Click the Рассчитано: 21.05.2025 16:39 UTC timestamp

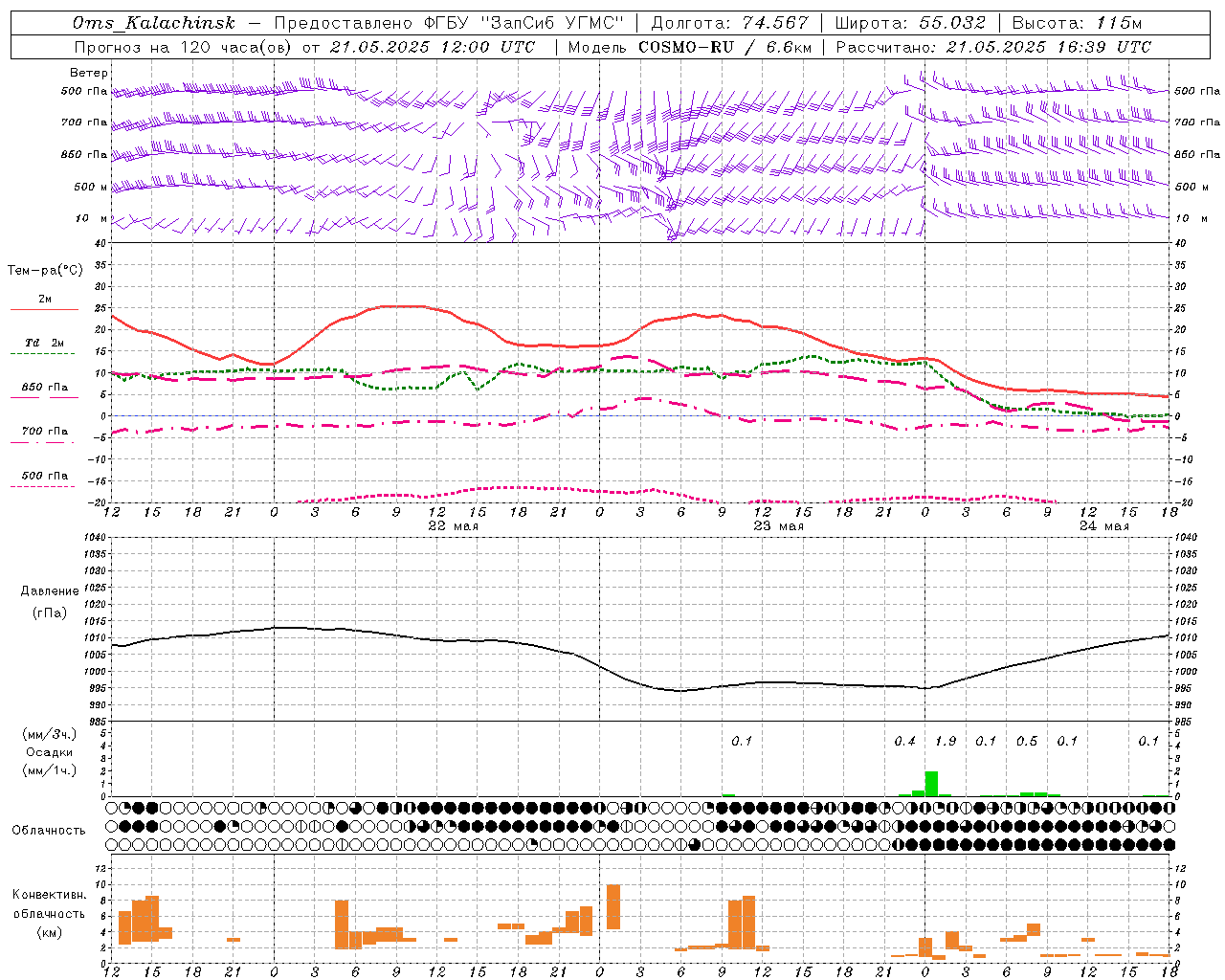[x=993, y=47]
